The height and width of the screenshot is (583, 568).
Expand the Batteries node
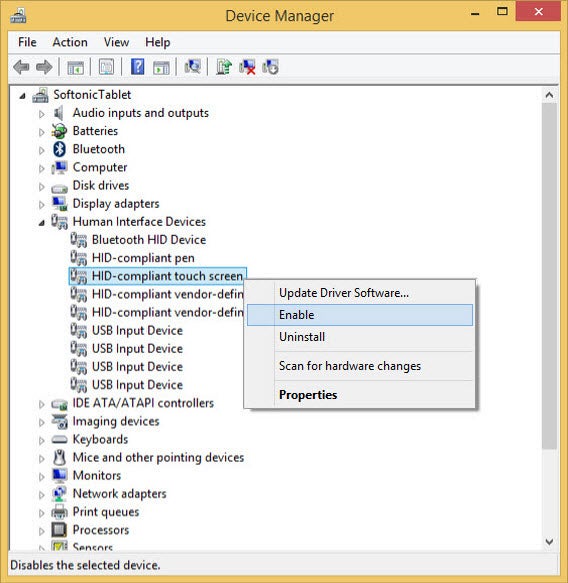[x=42, y=132]
